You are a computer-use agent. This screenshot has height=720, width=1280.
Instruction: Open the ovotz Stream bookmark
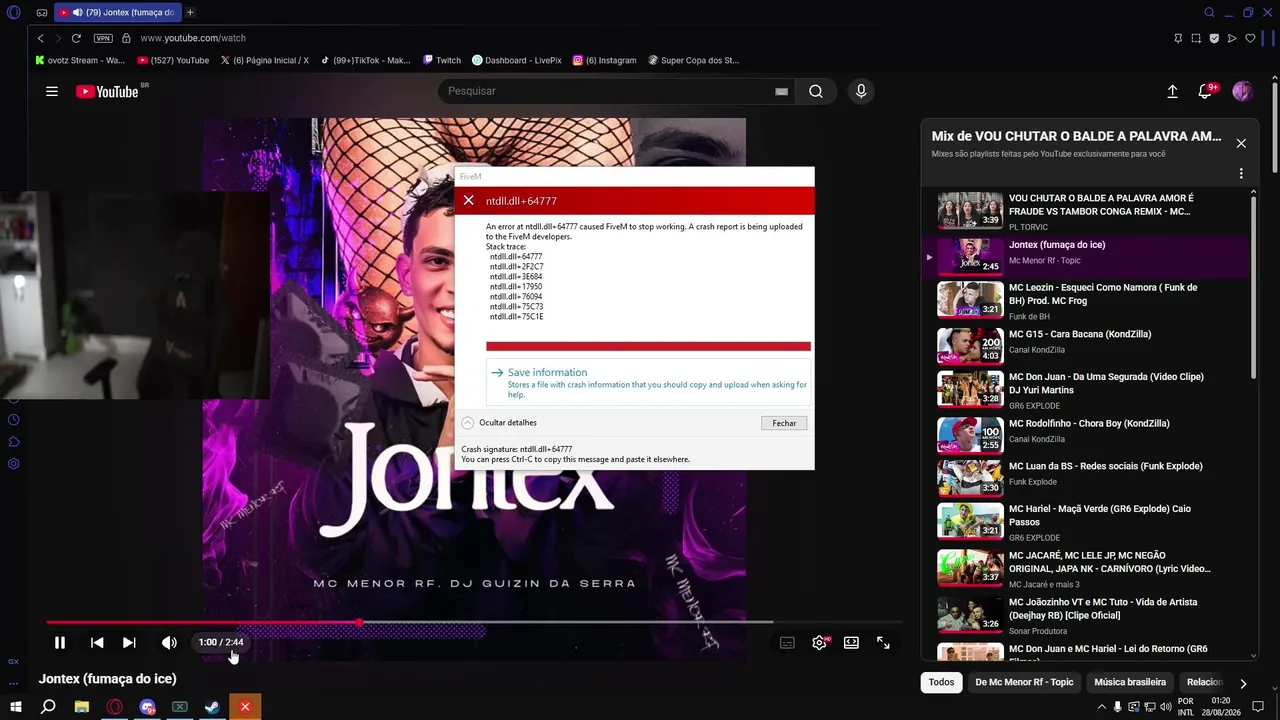click(80, 60)
